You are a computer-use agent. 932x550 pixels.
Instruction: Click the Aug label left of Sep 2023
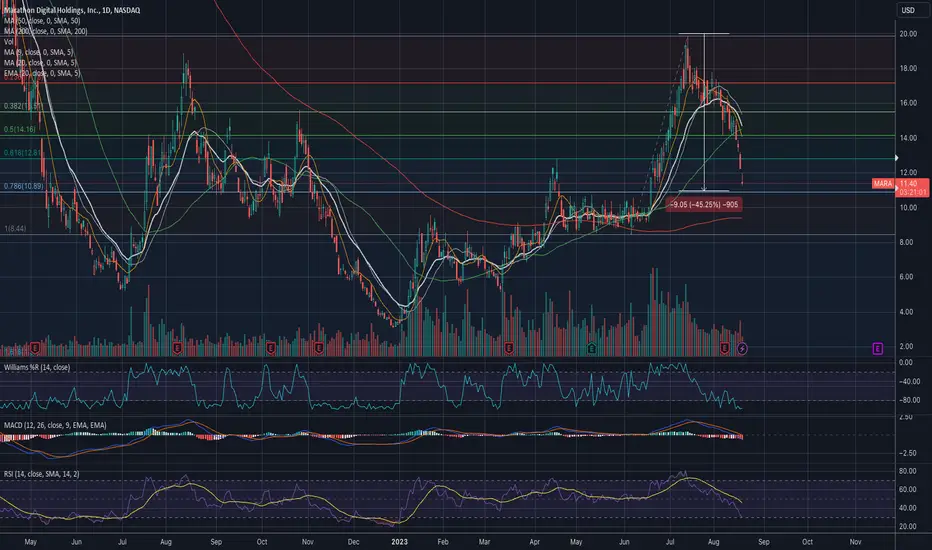point(714,542)
